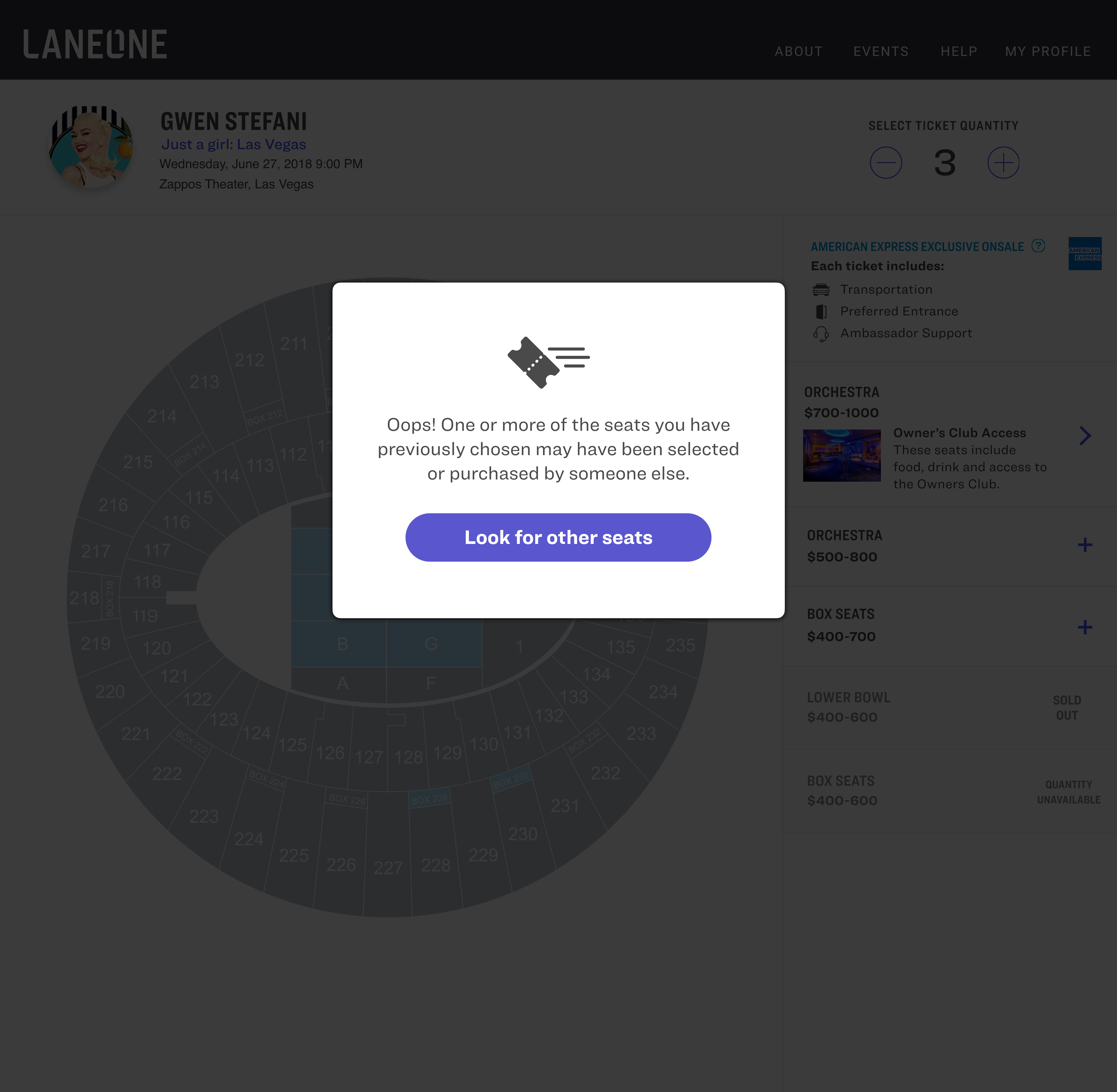The image size is (1117, 1092).
Task: Click the Look for other seats button
Action: point(558,537)
